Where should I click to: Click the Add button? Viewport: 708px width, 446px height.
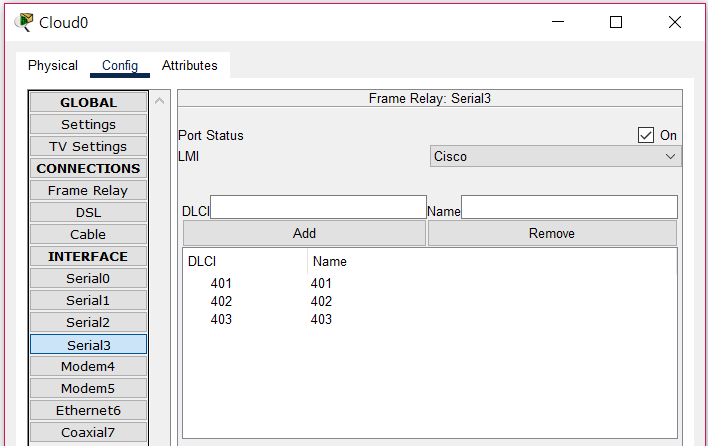click(304, 233)
